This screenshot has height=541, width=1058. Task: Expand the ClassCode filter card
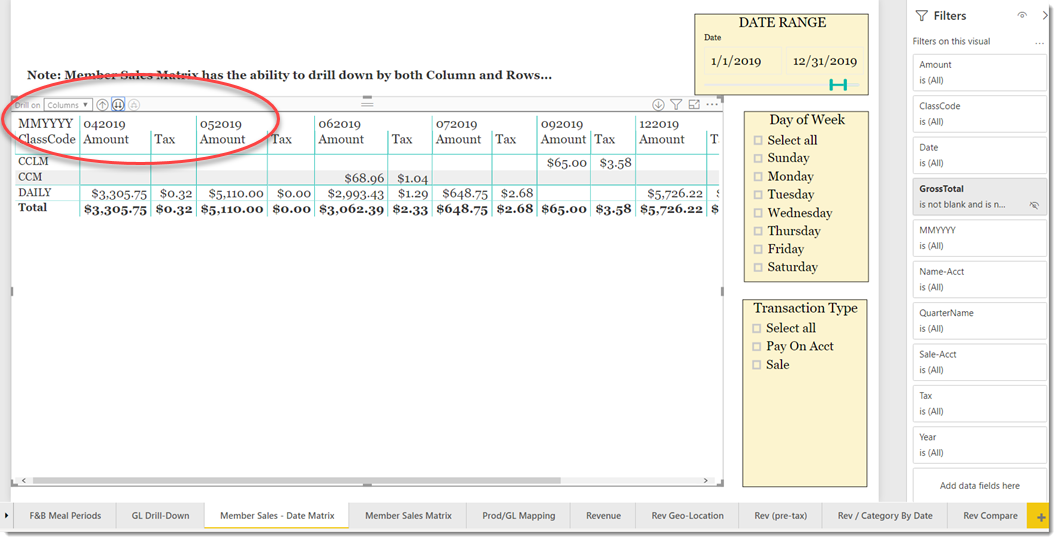[x=979, y=113]
